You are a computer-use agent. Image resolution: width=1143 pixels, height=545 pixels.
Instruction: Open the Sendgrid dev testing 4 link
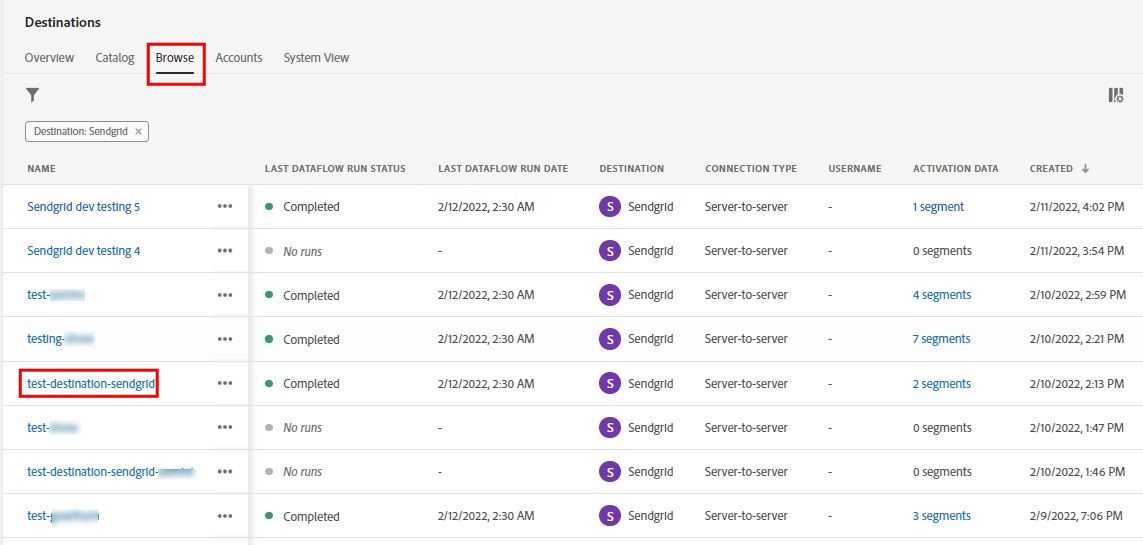(x=84, y=251)
